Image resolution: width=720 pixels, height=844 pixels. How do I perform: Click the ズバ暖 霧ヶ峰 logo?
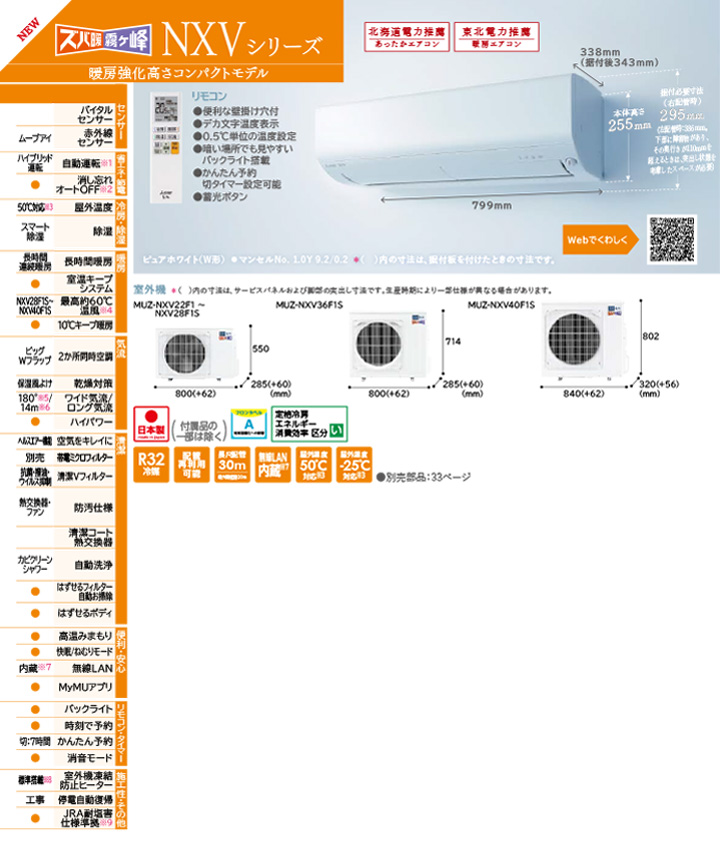click(x=103, y=40)
